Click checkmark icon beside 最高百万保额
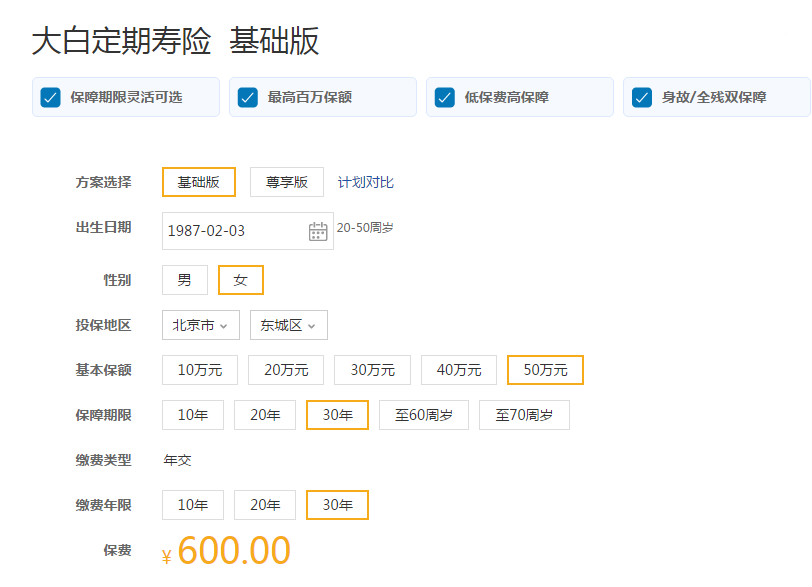Image resolution: width=812 pixels, height=587 pixels. pyautogui.click(x=248, y=97)
